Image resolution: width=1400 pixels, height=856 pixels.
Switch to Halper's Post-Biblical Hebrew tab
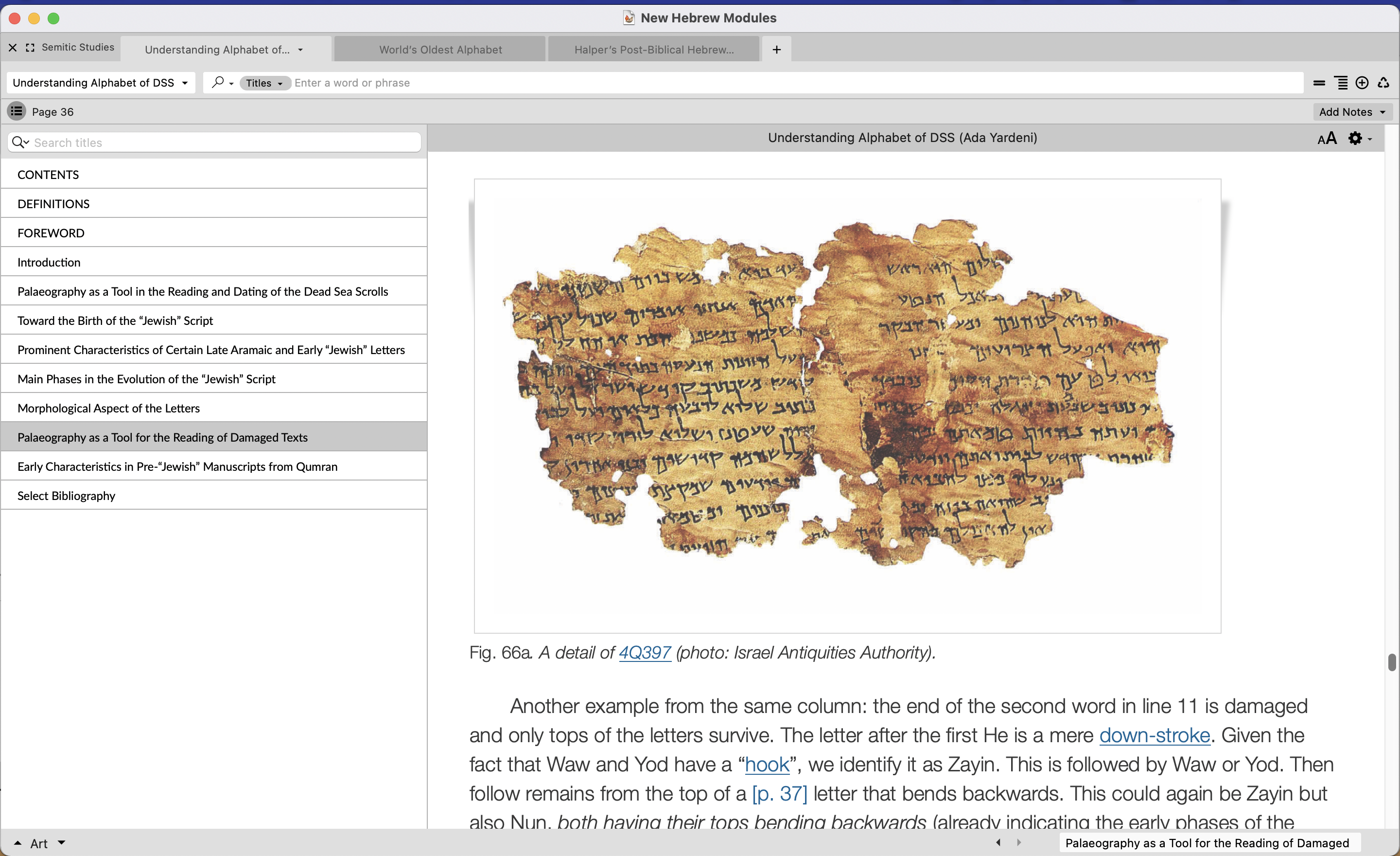(653, 50)
